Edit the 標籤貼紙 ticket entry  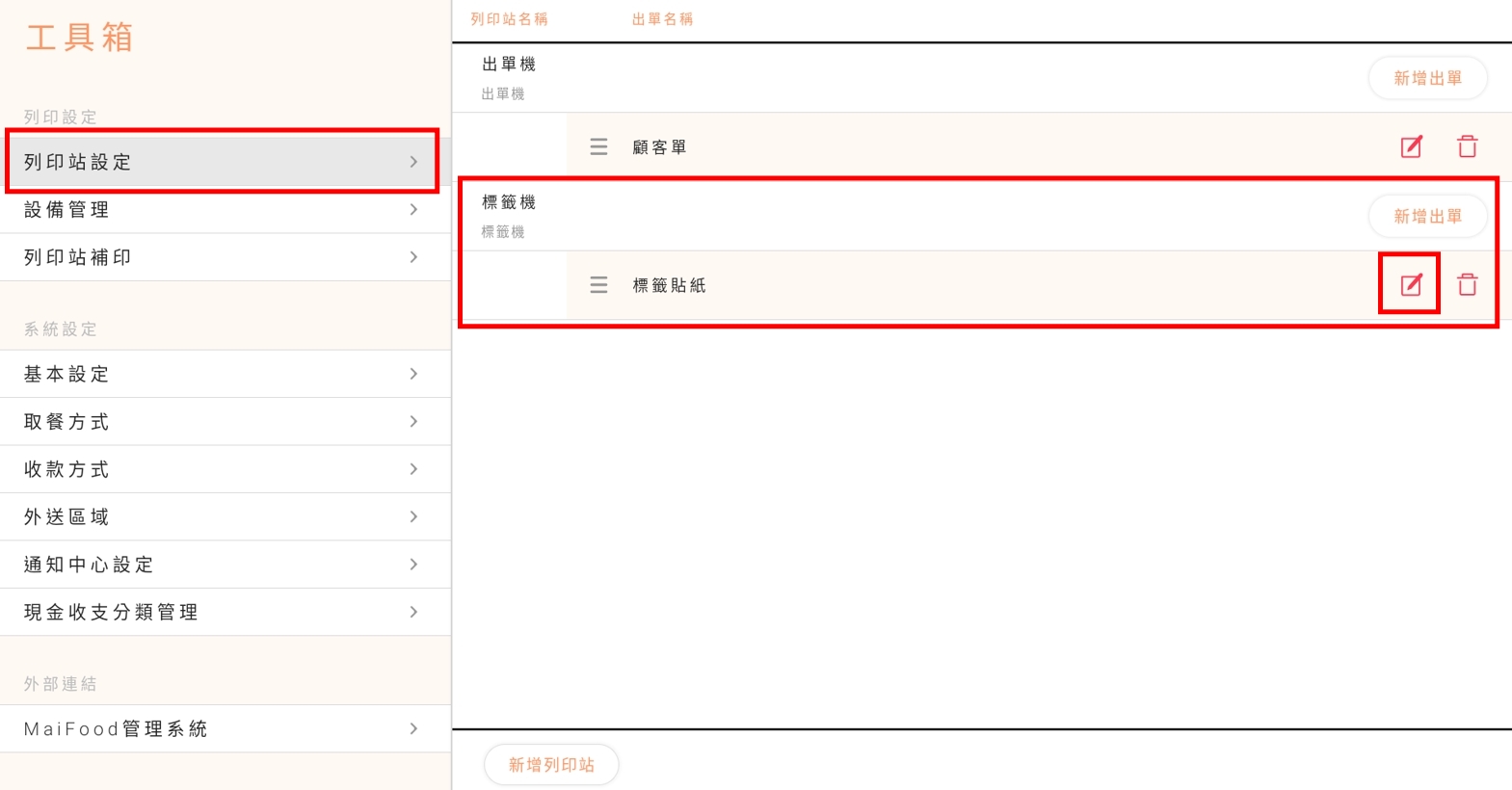pos(1410,284)
